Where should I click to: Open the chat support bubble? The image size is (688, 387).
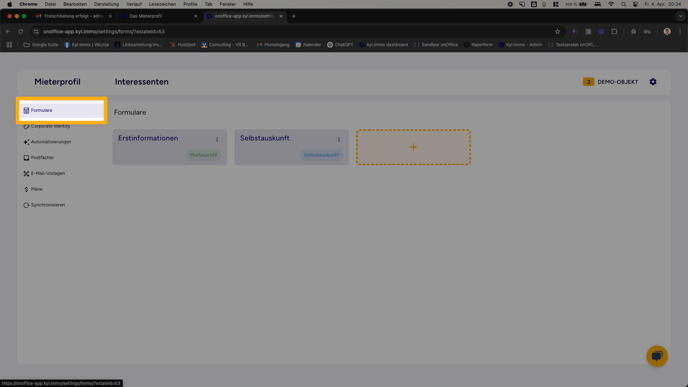point(657,356)
